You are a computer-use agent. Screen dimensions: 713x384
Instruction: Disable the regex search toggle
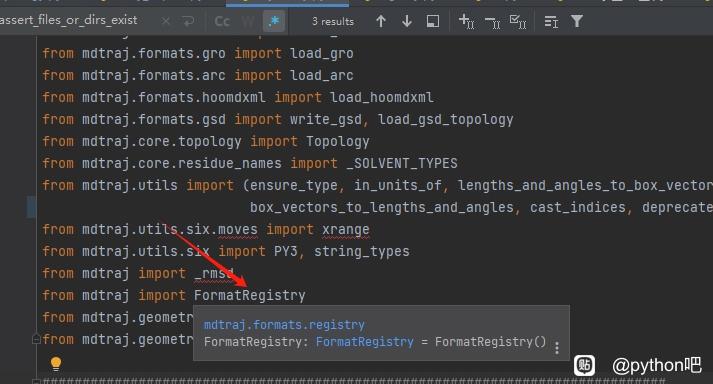pos(274,21)
